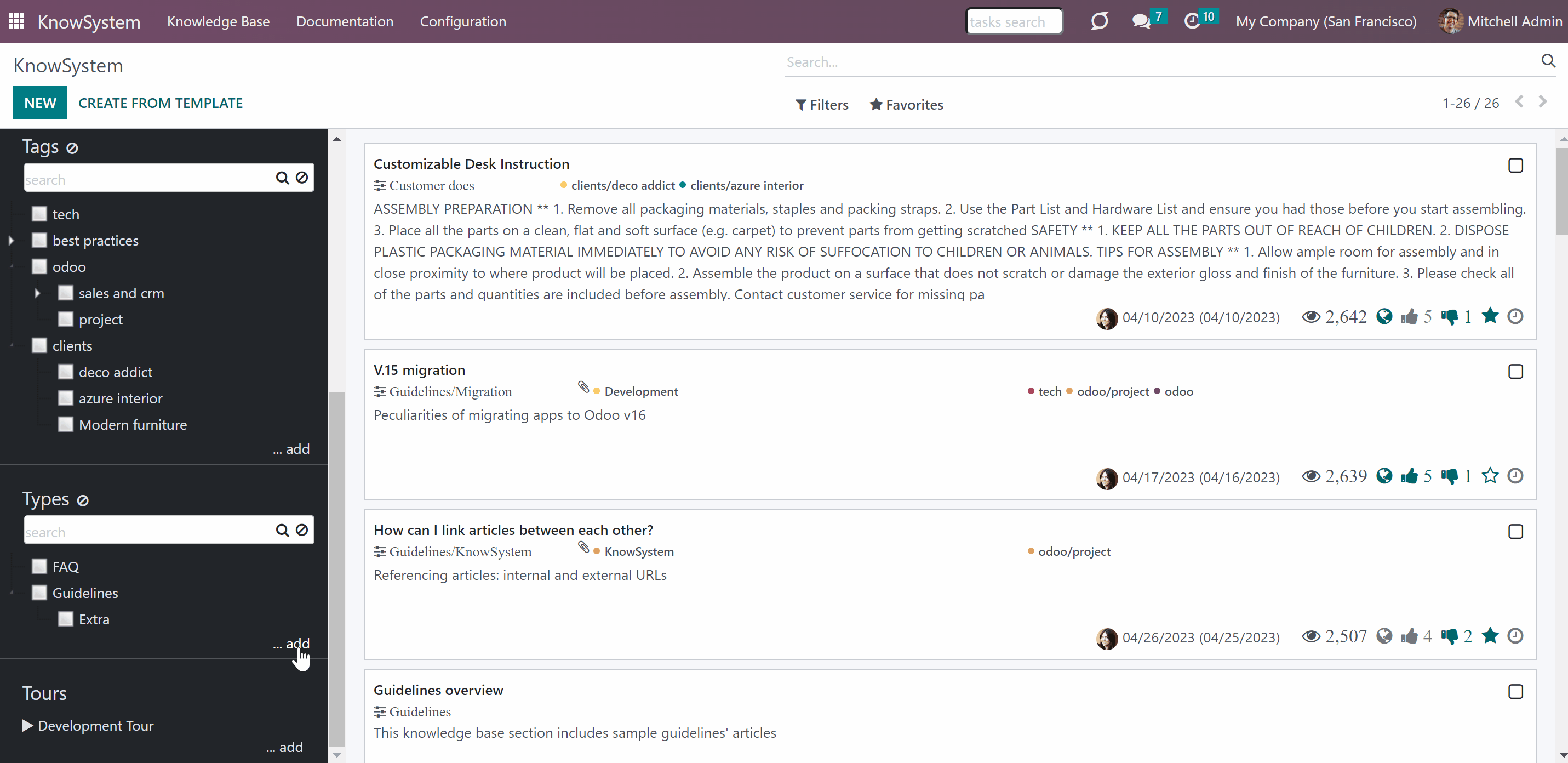Image resolution: width=1568 pixels, height=763 pixels.
Task: Click the sidebar vertical scrollbar thumb
Action: [336, 569]
